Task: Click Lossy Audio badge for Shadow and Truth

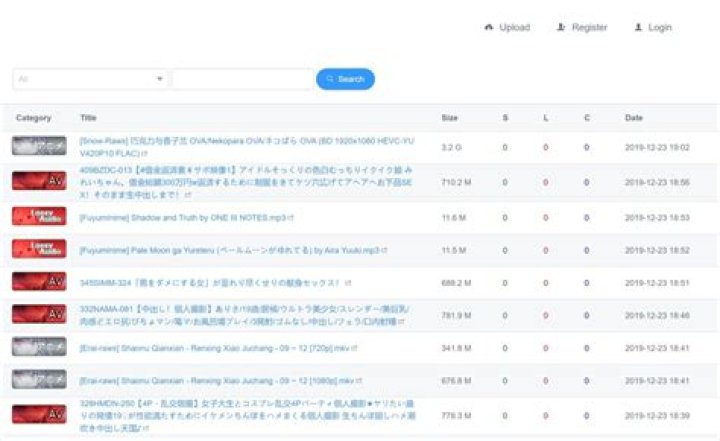Action: [x=39, y=216]
